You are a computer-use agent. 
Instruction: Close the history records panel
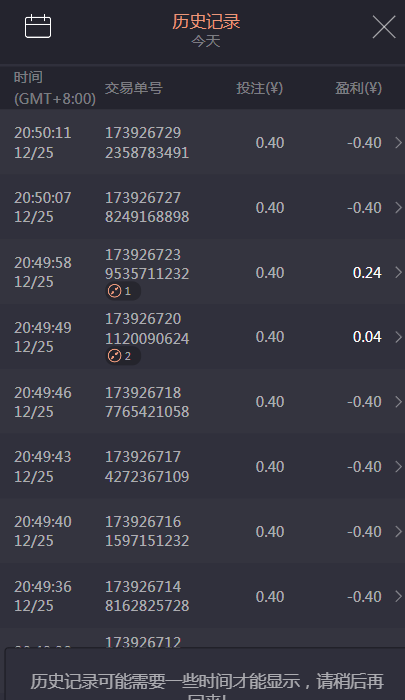[384, 27]
